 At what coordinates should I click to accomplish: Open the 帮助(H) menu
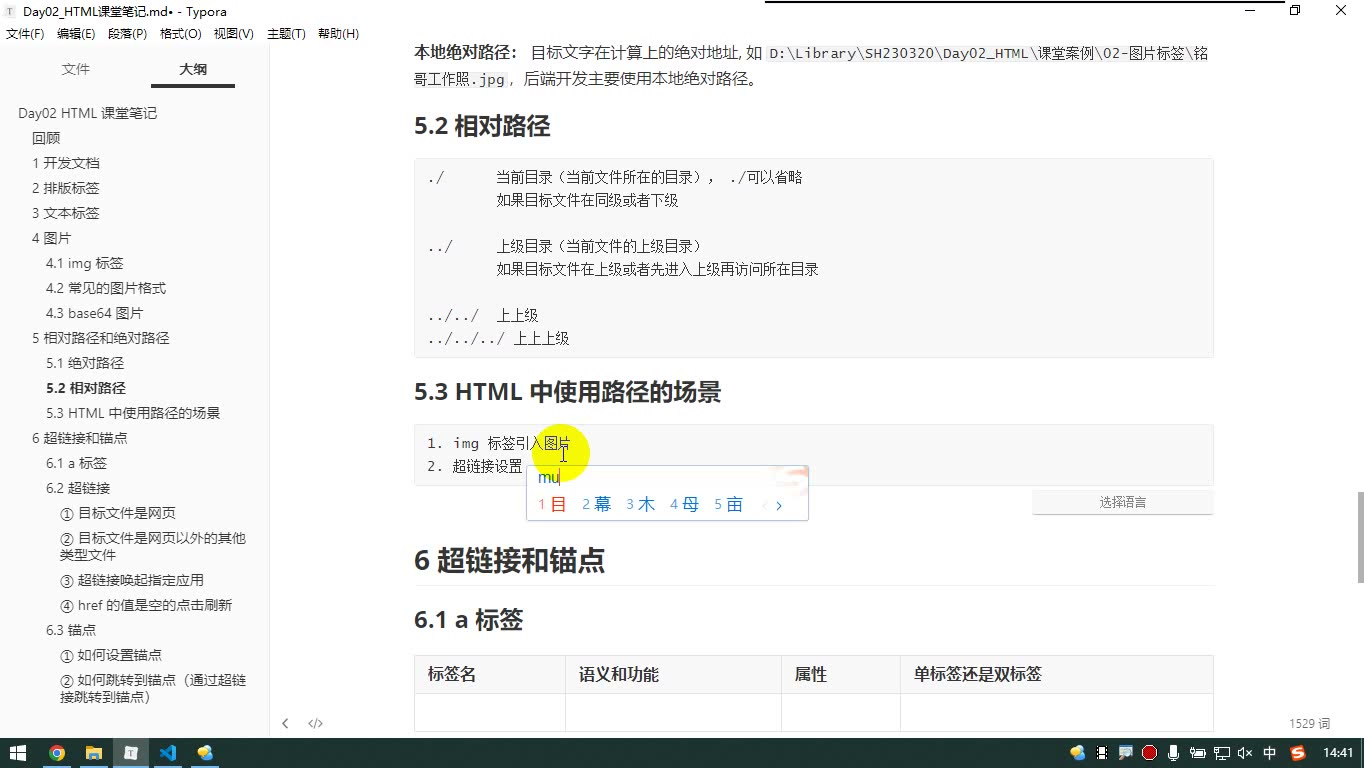tap(338, 34)
